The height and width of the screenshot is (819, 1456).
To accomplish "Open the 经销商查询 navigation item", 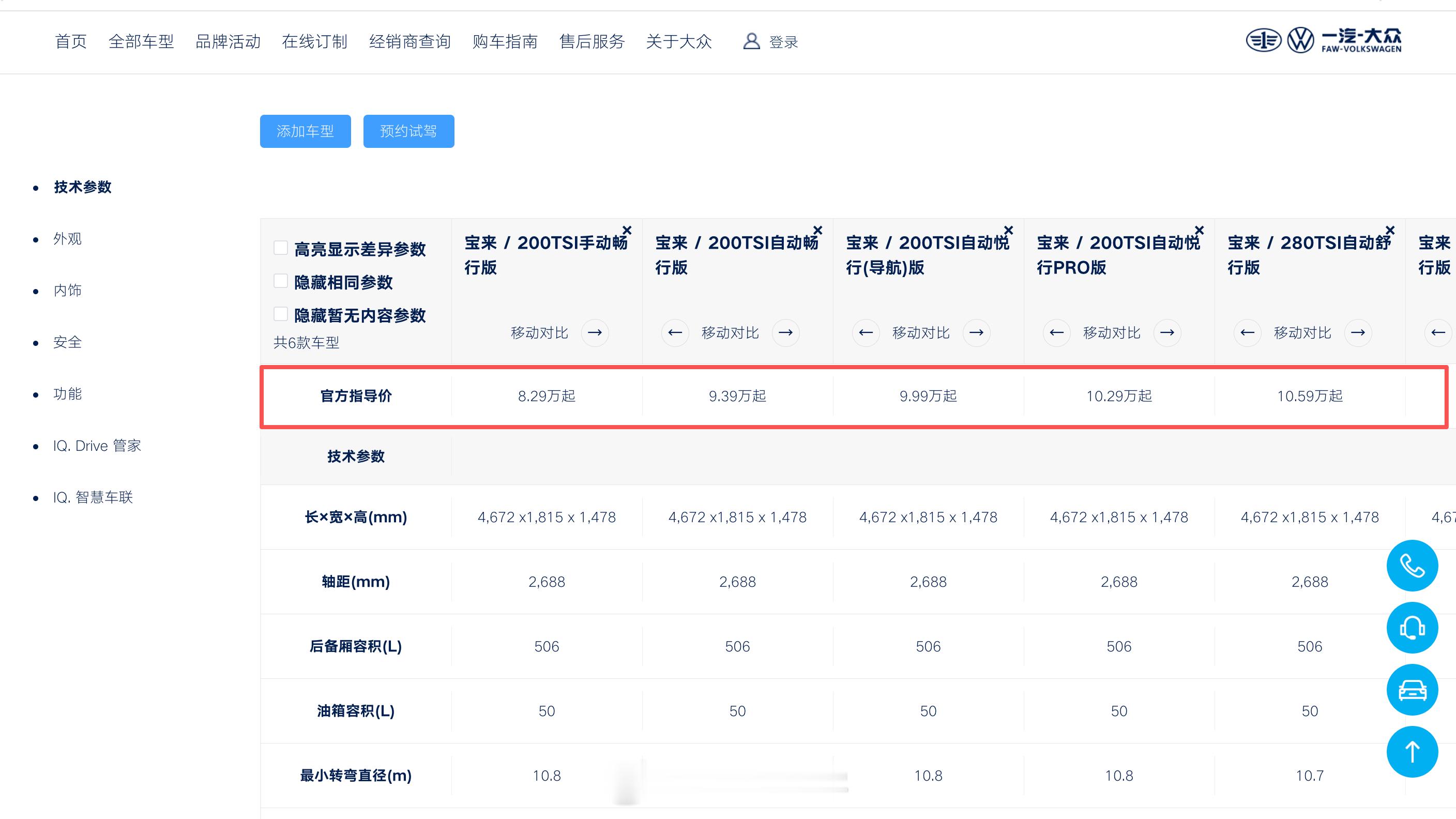I will 409,41.
